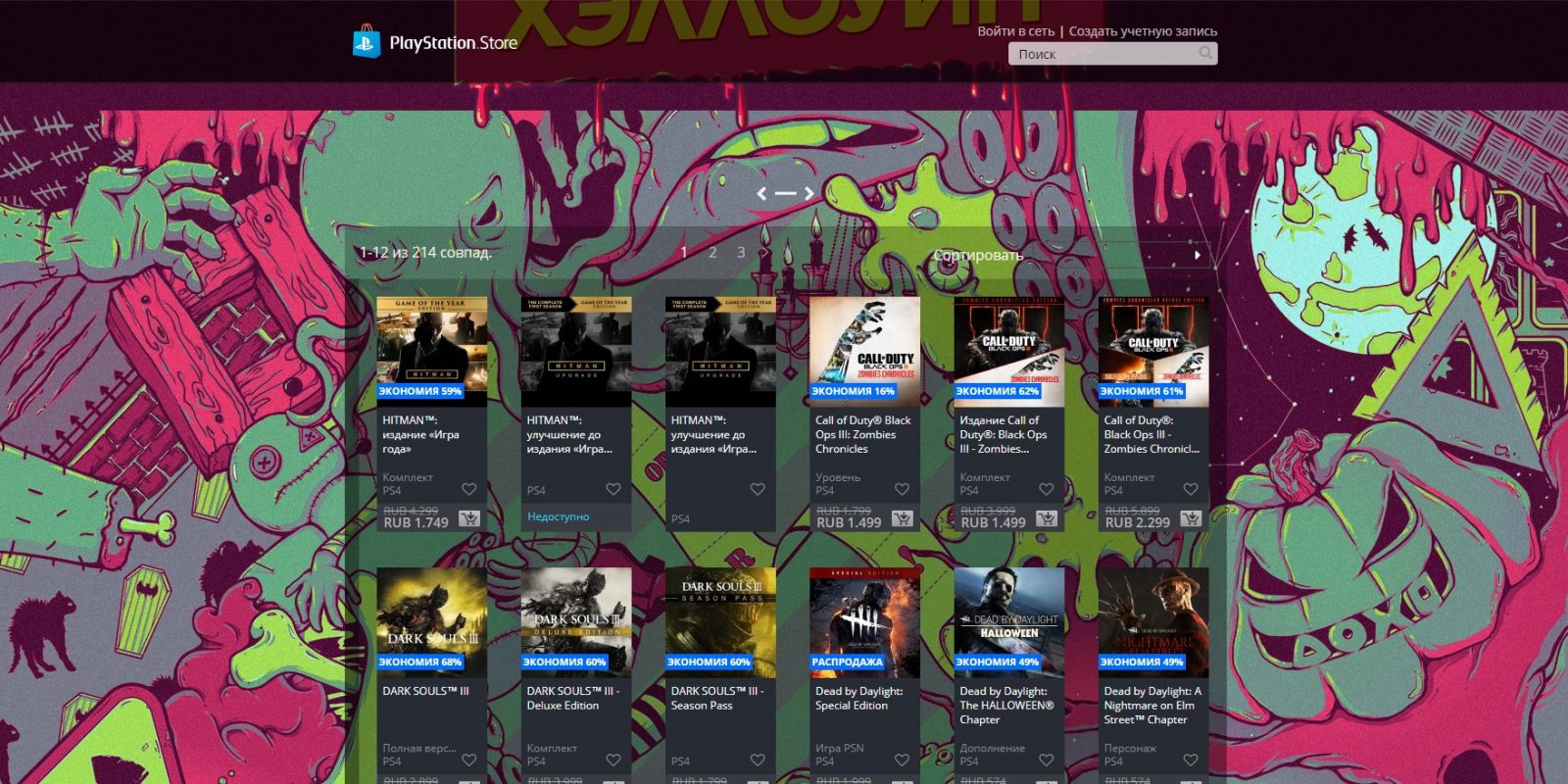
Task: Click title Call of Duty Black Ops III: Zombies Chronicles
Action: pyautogui.click(x=863, y=434)
